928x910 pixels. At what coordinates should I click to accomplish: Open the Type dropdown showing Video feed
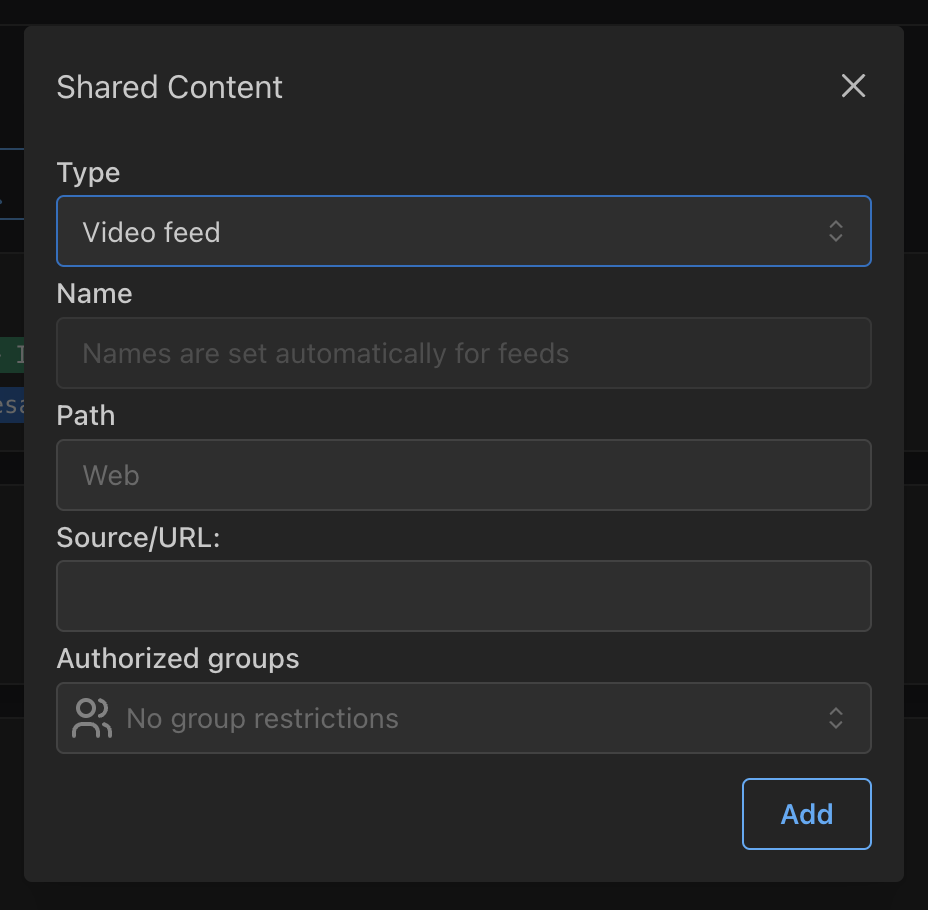[464, 231]
